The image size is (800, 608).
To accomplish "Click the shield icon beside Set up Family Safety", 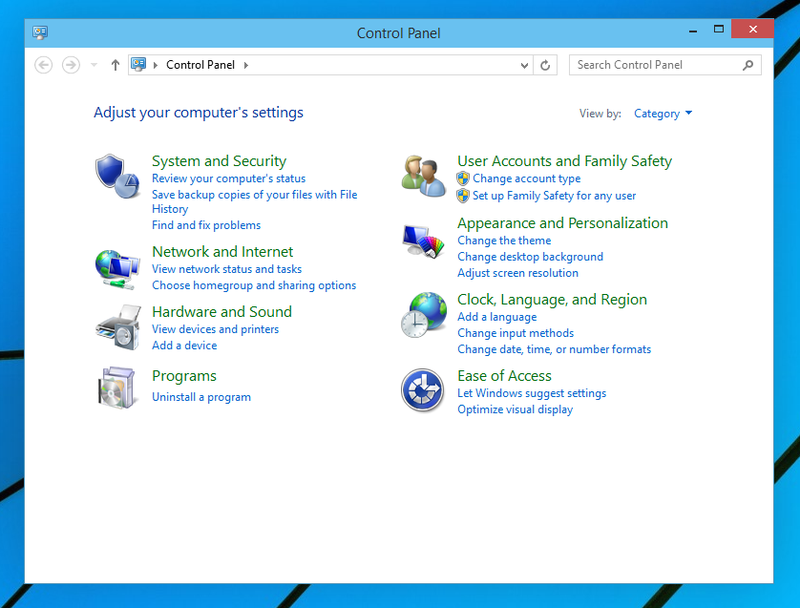I will point(463,196).
